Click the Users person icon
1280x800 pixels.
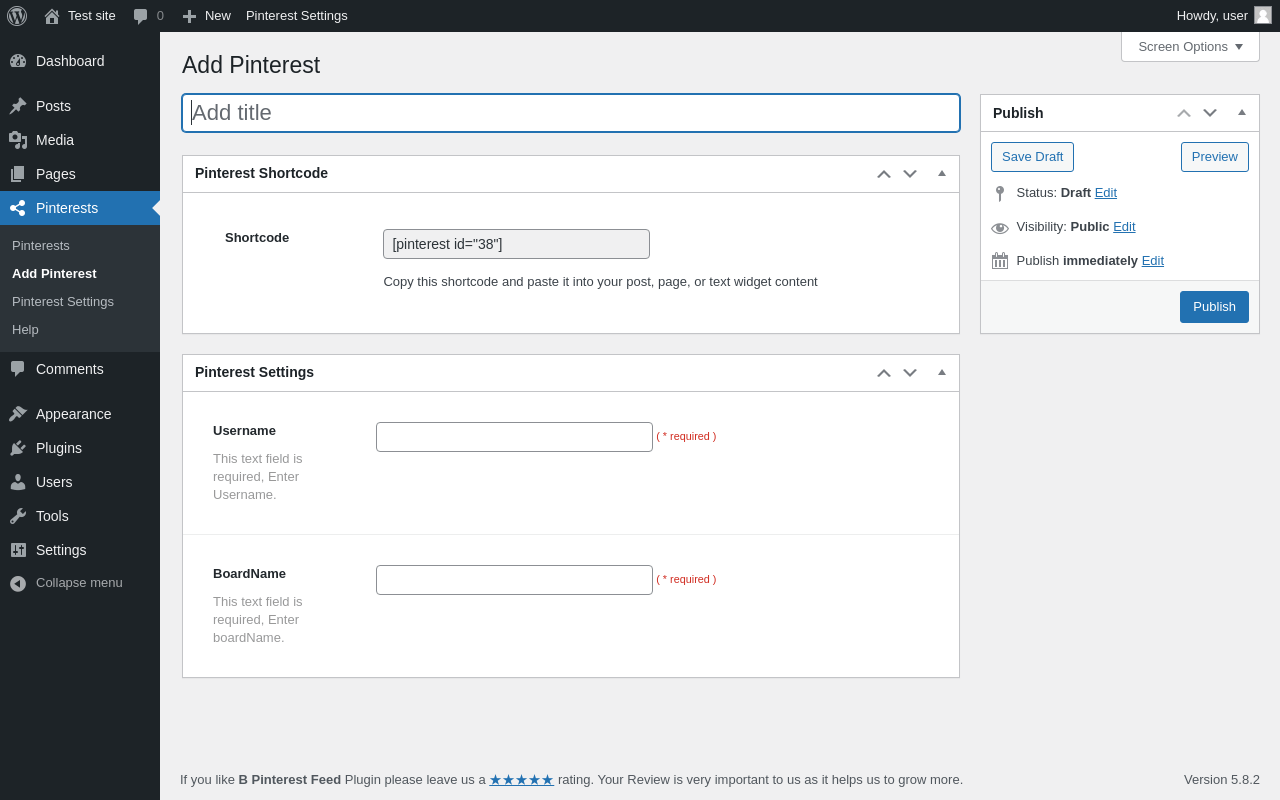(18, 482)
